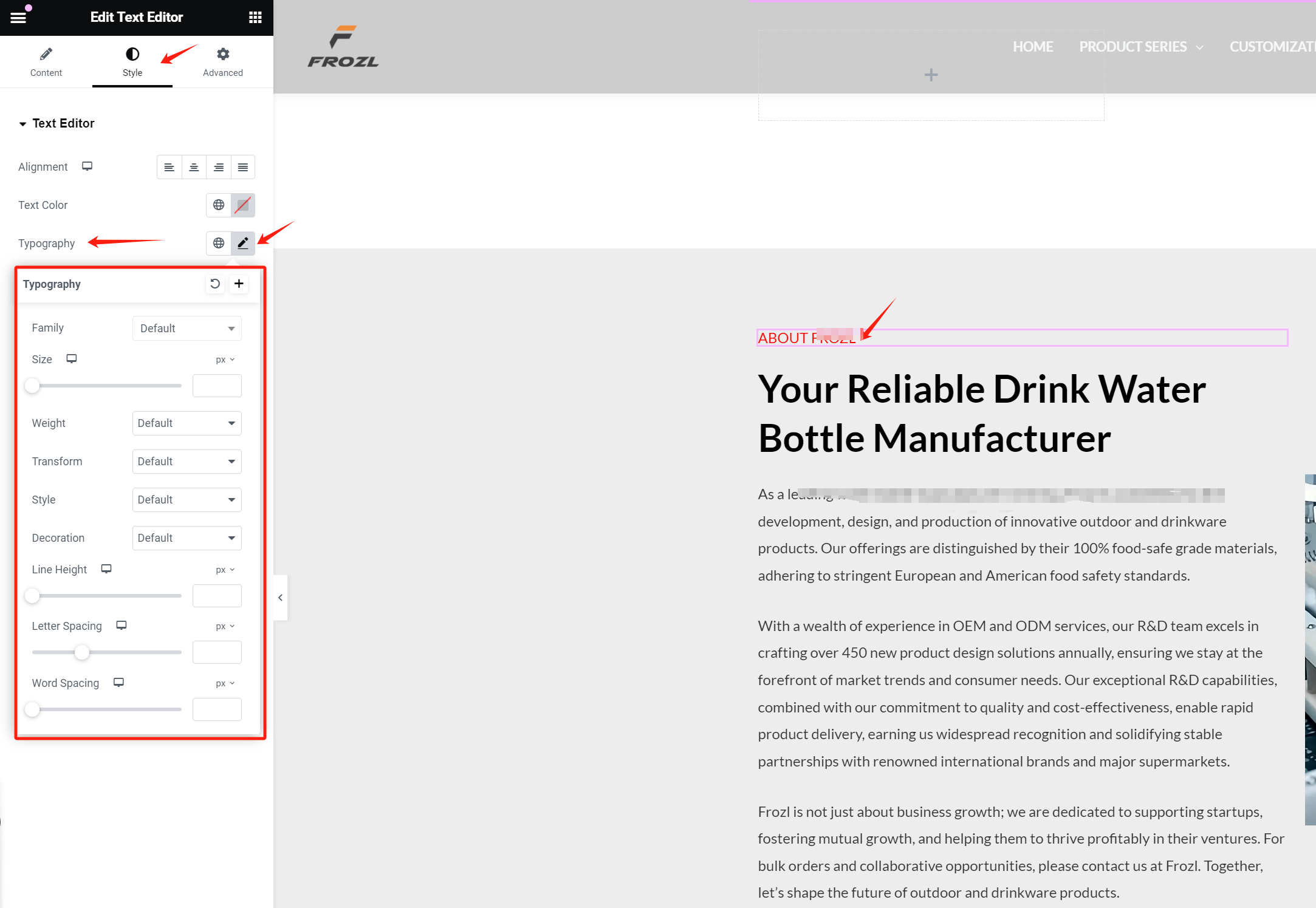Open the Family font dropdown
The image size is (1316, 908).
pyautogui.click(x=187, y=329)
